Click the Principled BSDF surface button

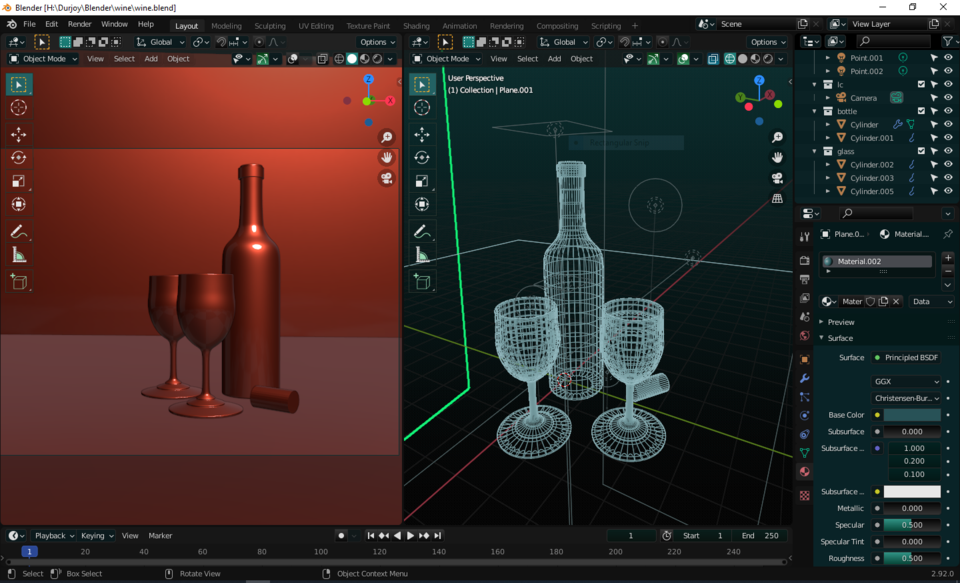pyautogui.click(x=905, y=356)
